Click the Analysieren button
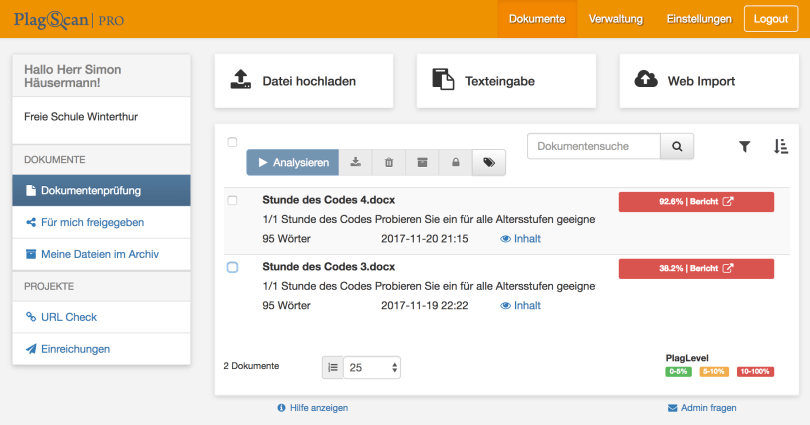The width and height of the screenshot is (810, 425). (x=293, y=162)
